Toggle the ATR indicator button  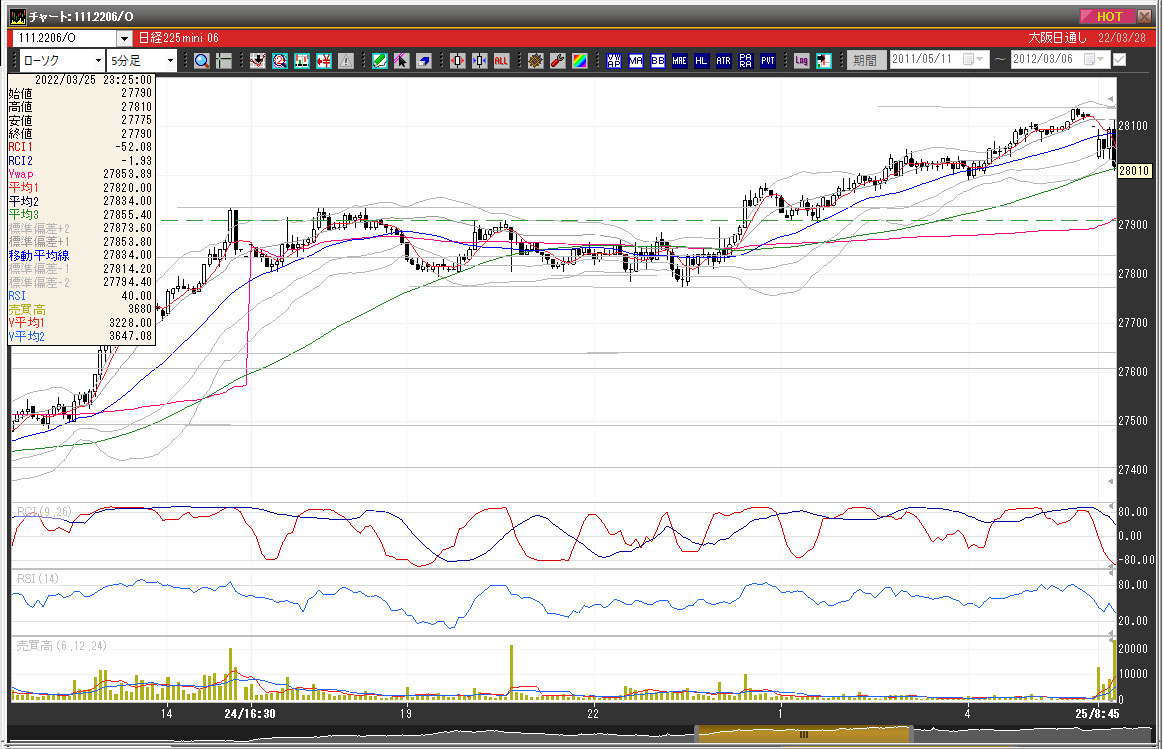(x=723, y=61)
